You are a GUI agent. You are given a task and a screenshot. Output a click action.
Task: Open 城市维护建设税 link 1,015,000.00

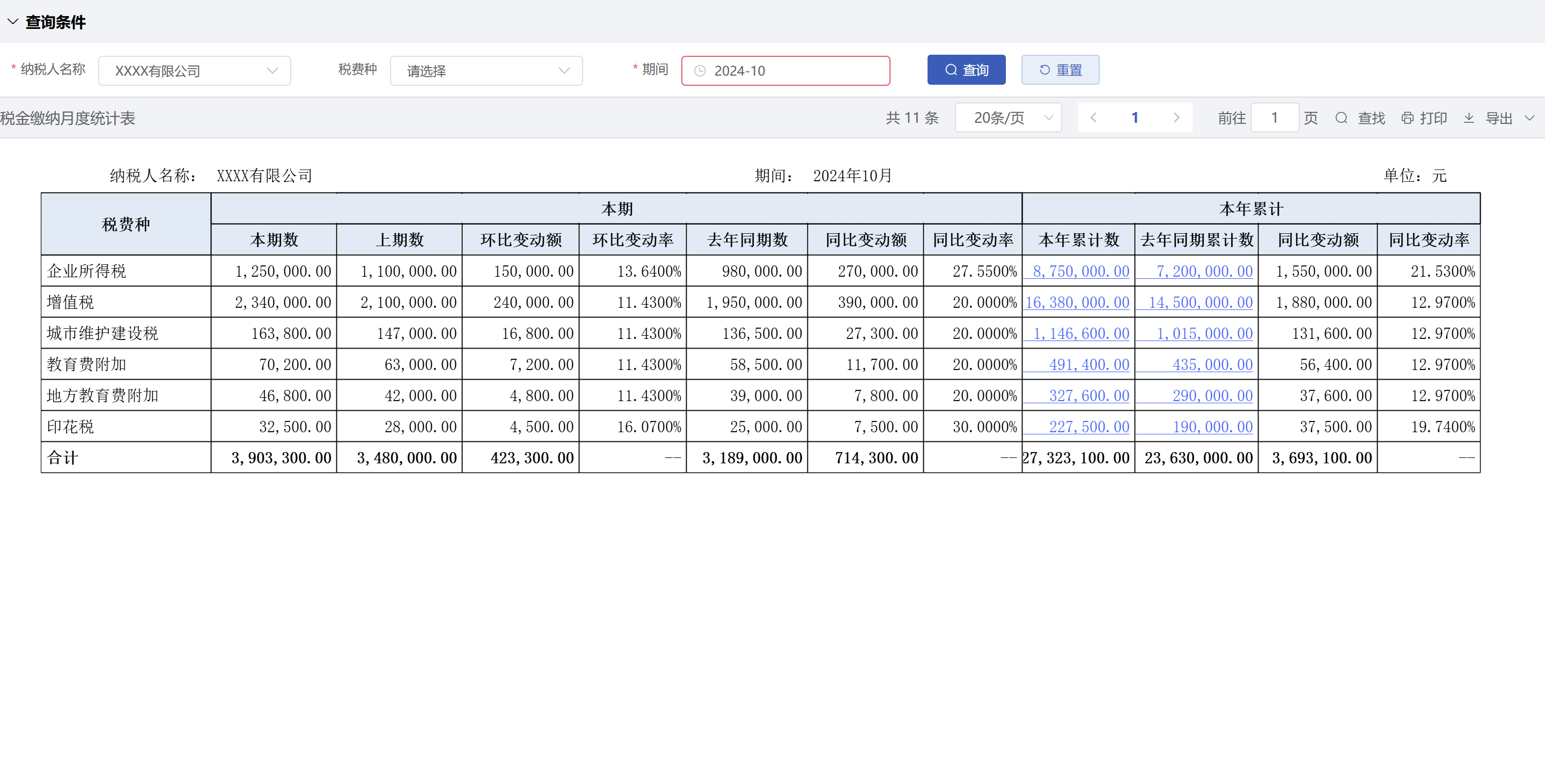pyautogui.click(x=1204, y=333)
